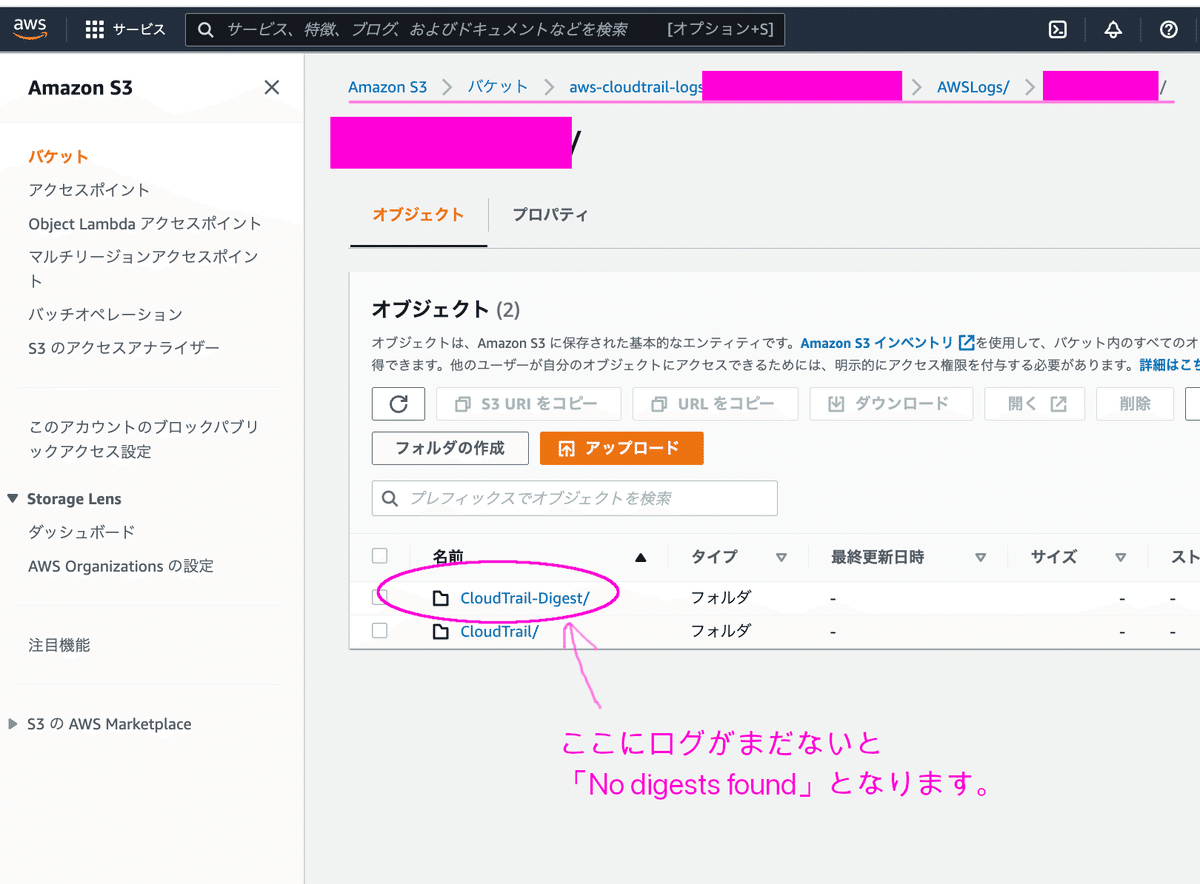
Task: Sort by last modified date arrow
Action: (x=980, y=557)
